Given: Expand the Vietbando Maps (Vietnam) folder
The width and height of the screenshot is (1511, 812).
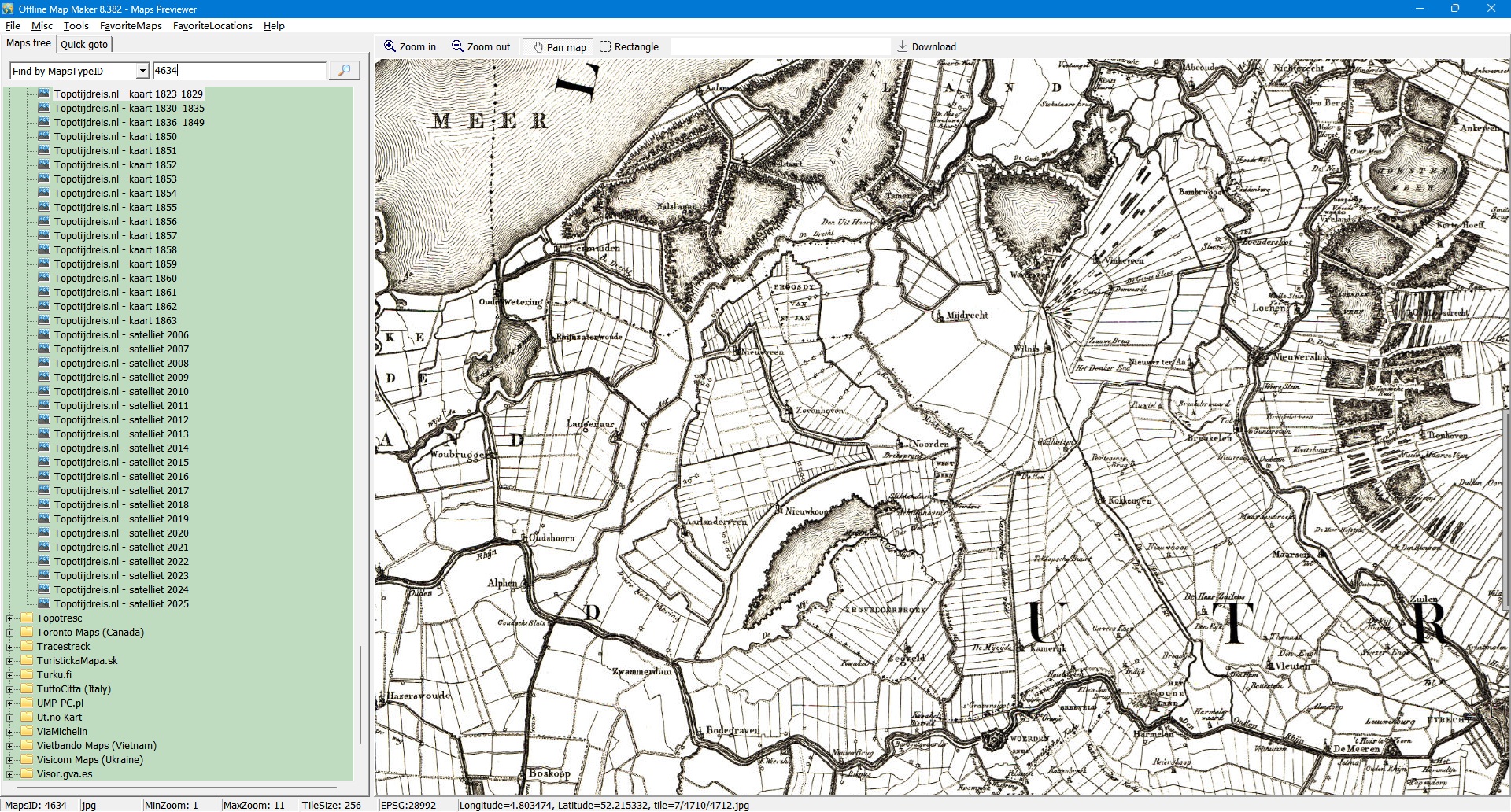Looking at the screenshot, I should click(10, 746).
